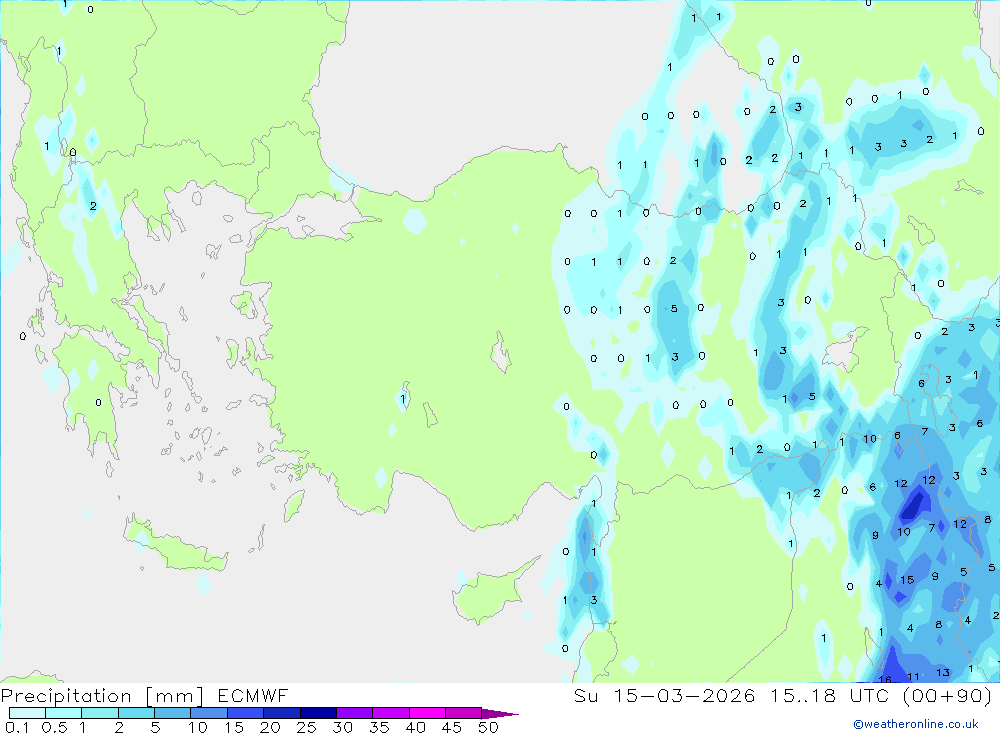Click the 'Precipitation' title word

tap(66, 696)
